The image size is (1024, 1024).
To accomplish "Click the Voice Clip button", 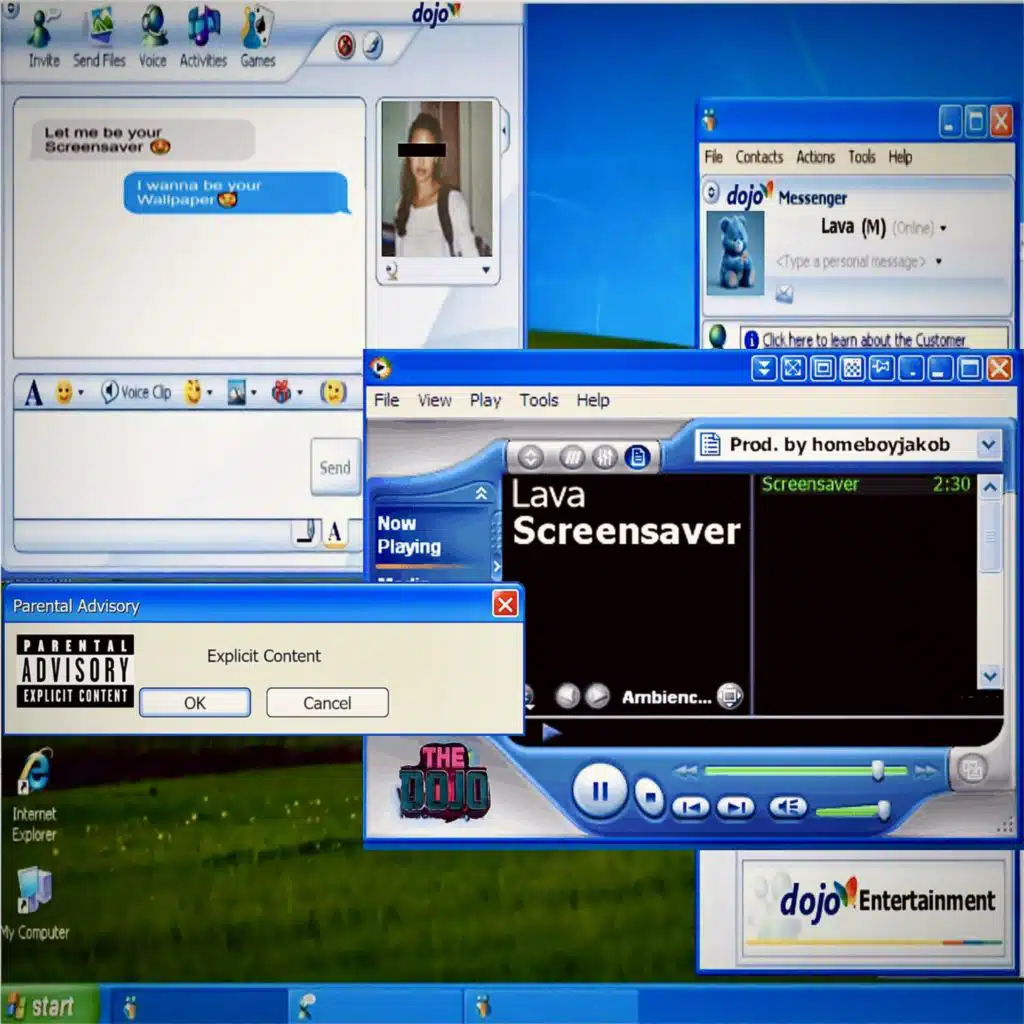I will 136,393.
